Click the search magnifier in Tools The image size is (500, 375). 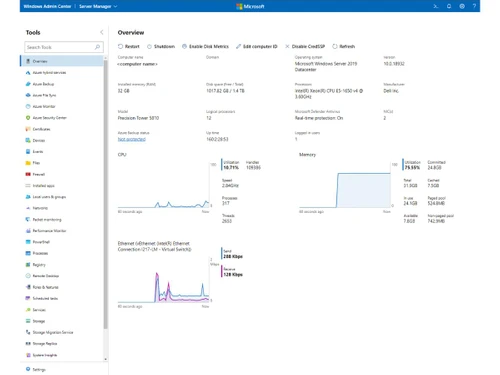click(97, 47)
